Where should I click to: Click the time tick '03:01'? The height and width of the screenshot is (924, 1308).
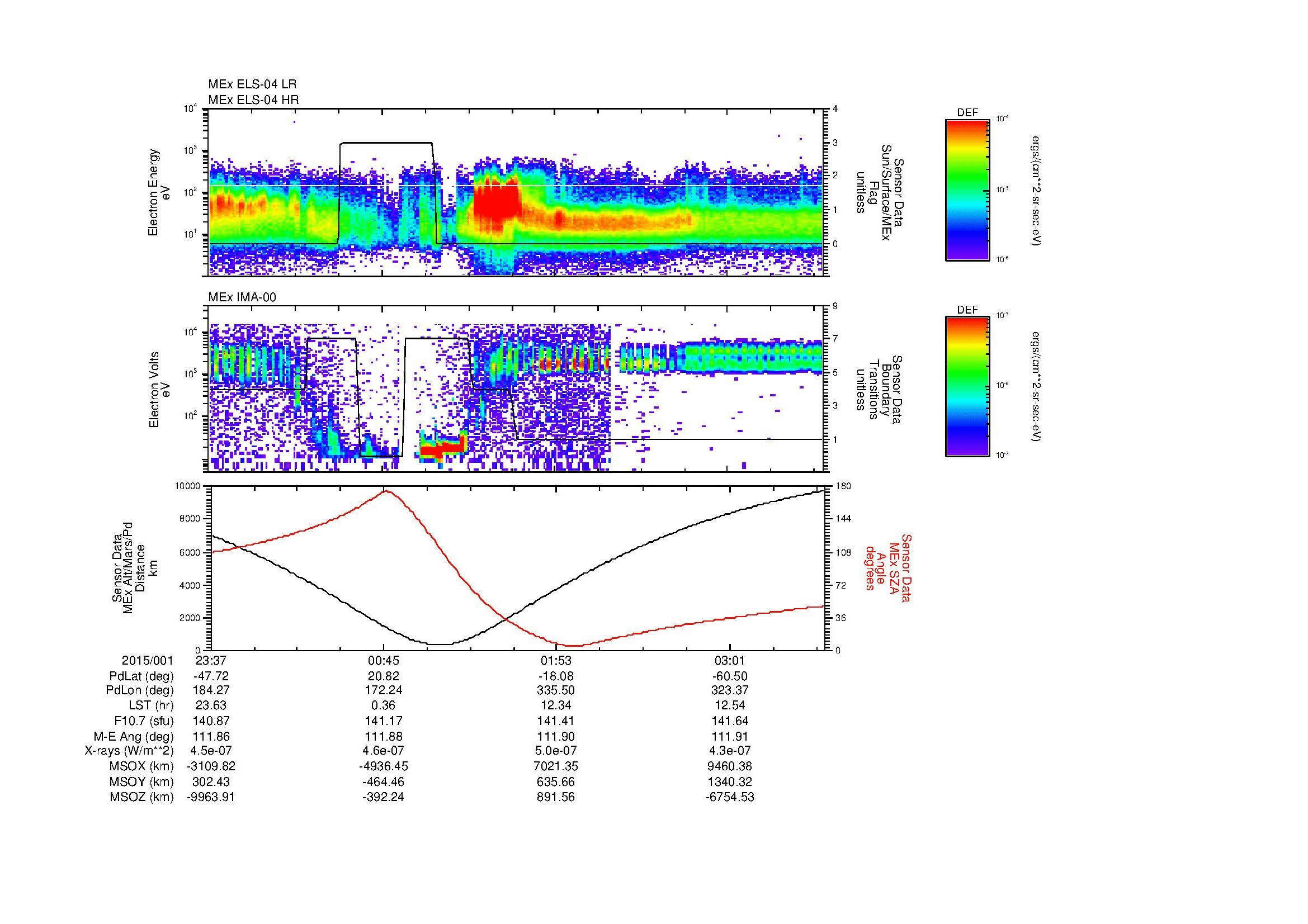[730, 661]
